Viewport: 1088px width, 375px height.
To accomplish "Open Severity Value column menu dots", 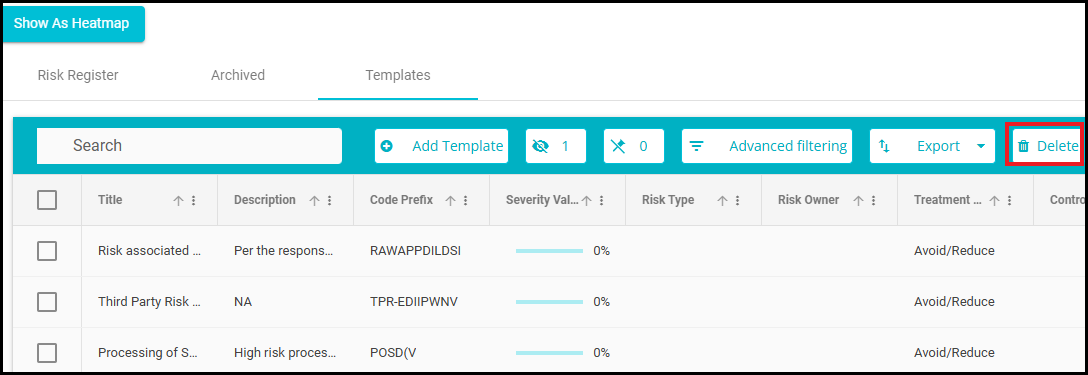I will coord(602,201).
